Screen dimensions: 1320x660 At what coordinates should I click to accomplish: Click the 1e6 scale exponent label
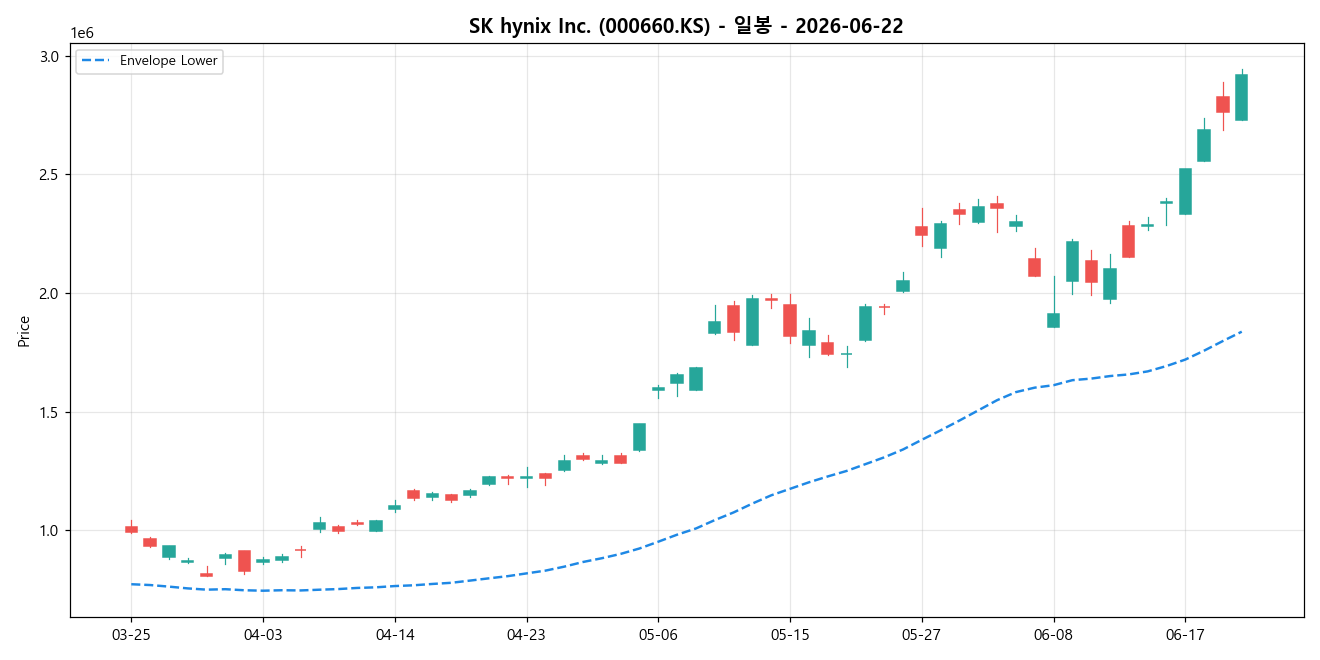(82, 33)
